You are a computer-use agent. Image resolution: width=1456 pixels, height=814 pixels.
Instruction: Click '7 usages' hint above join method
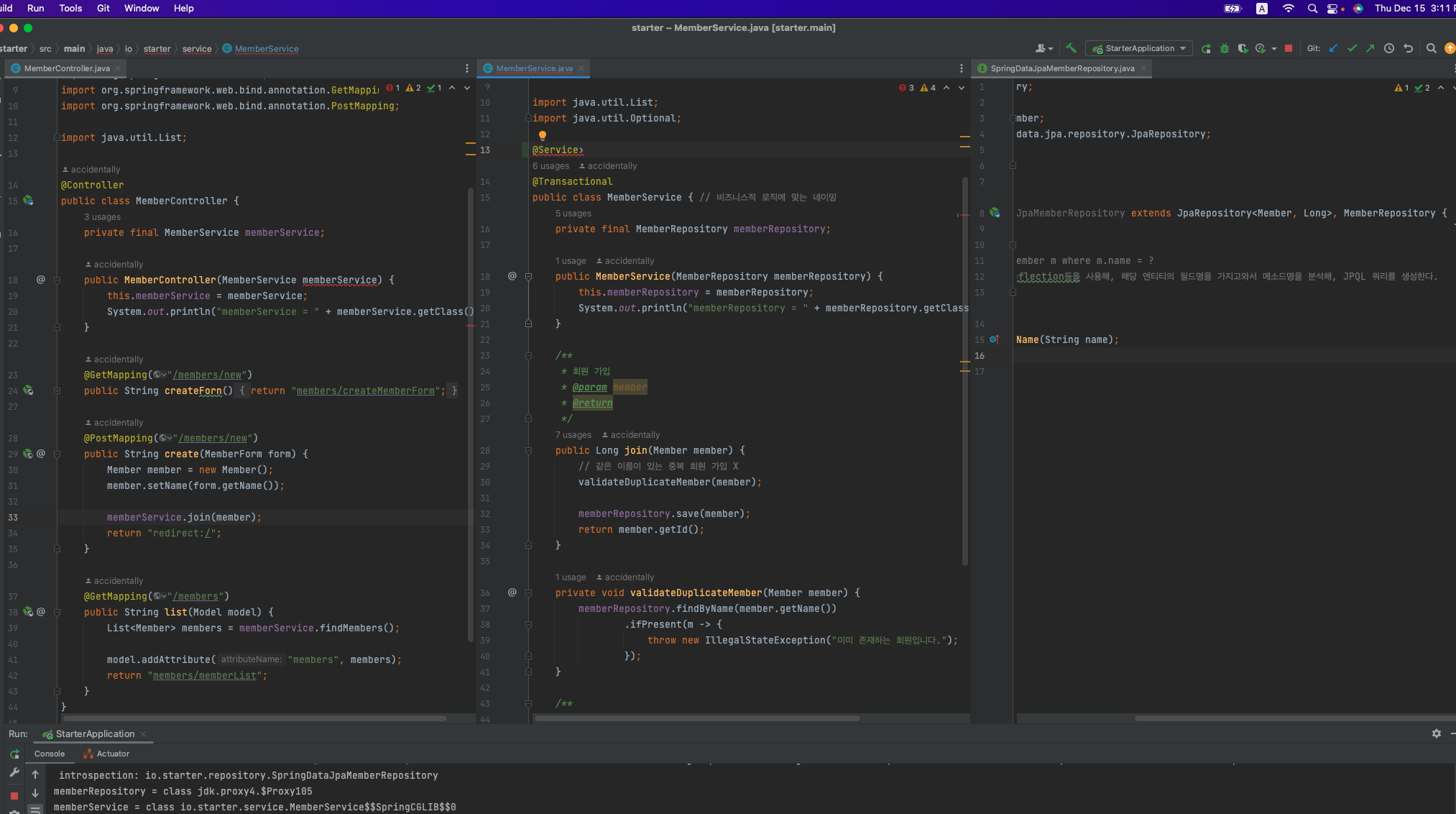(x=573, y=434)
